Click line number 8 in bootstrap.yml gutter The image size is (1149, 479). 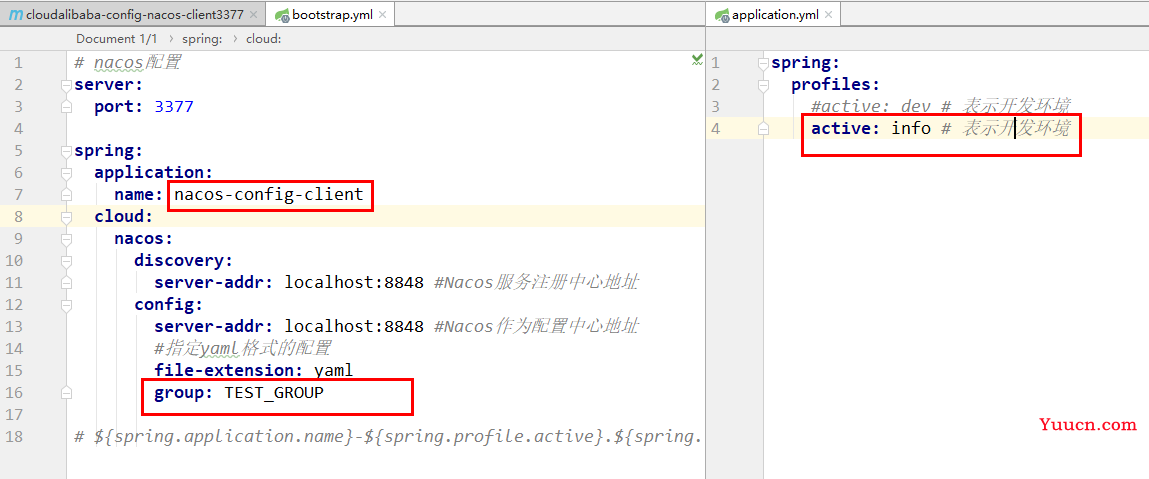[18, 217]
